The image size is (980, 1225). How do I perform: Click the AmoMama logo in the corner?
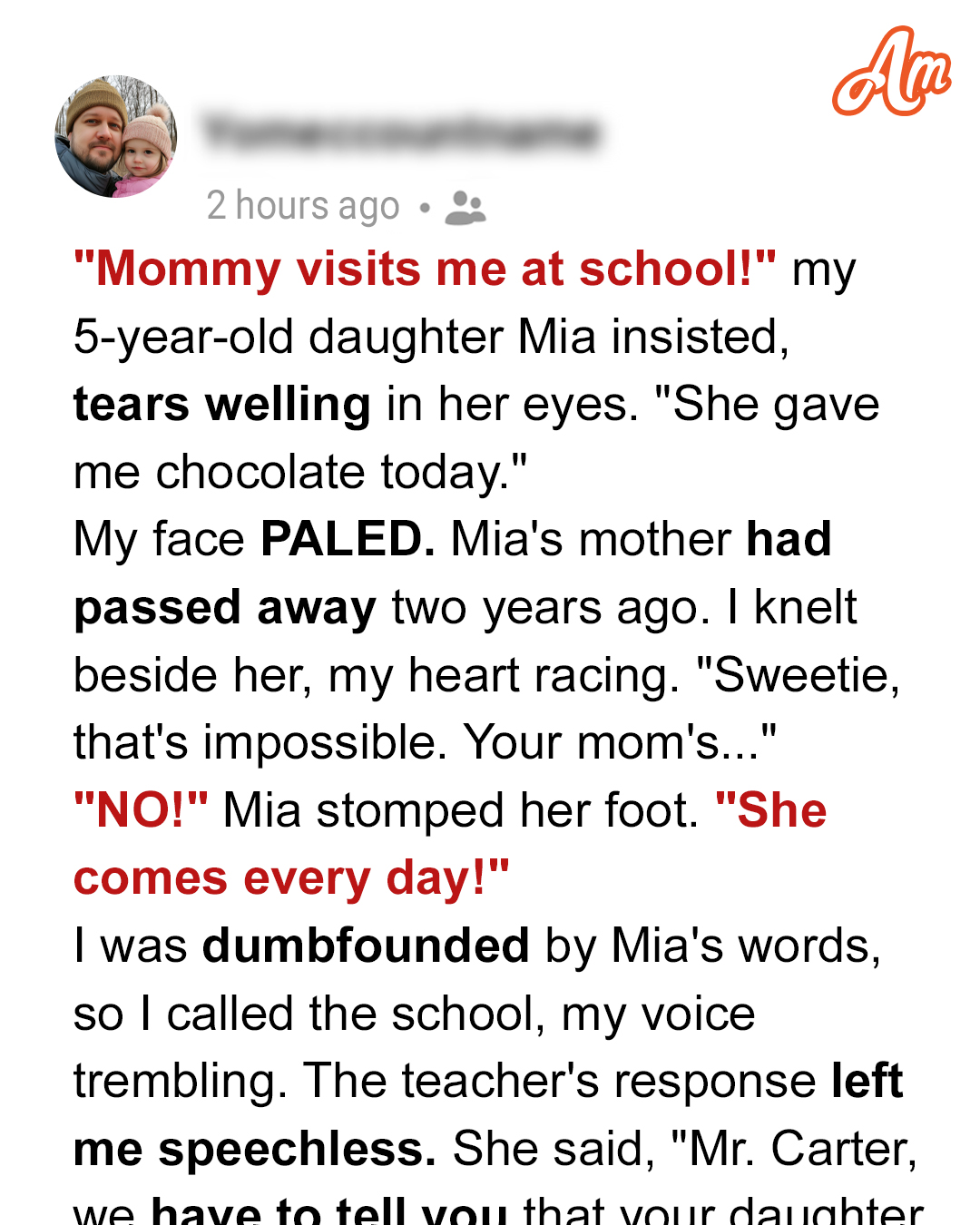(x=891, y=72)
